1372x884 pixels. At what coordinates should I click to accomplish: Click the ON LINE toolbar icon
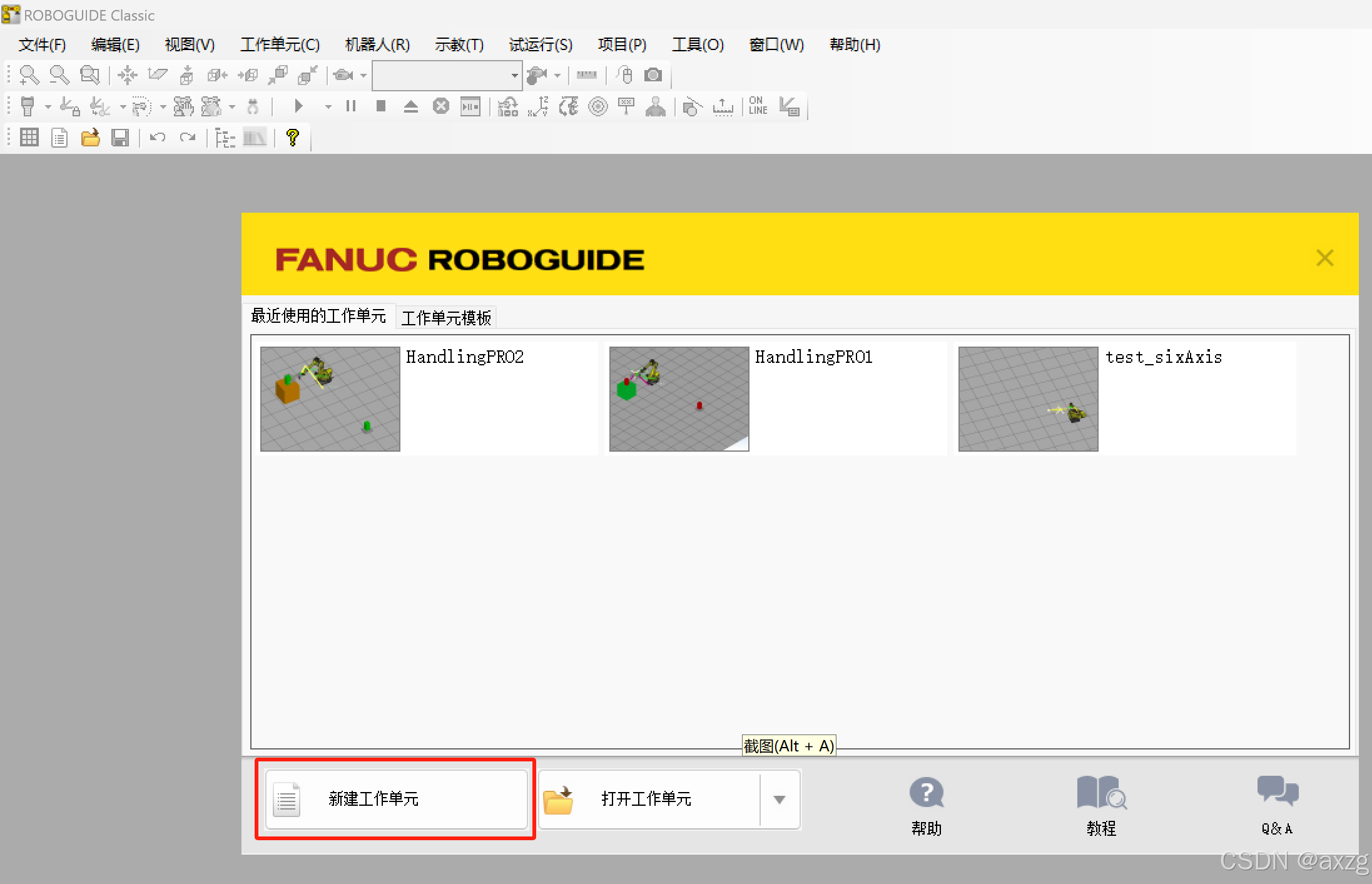pos(758,106)
